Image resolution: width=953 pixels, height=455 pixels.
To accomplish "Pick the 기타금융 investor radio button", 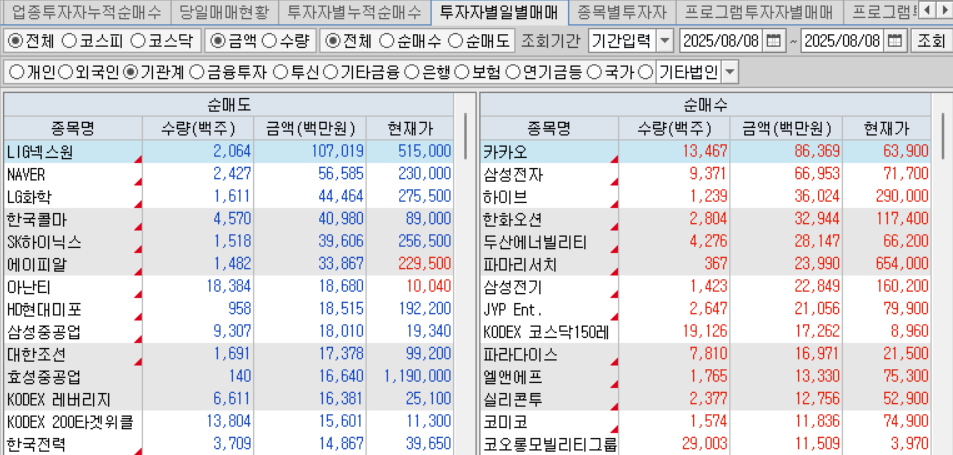I will click(330, 73).
